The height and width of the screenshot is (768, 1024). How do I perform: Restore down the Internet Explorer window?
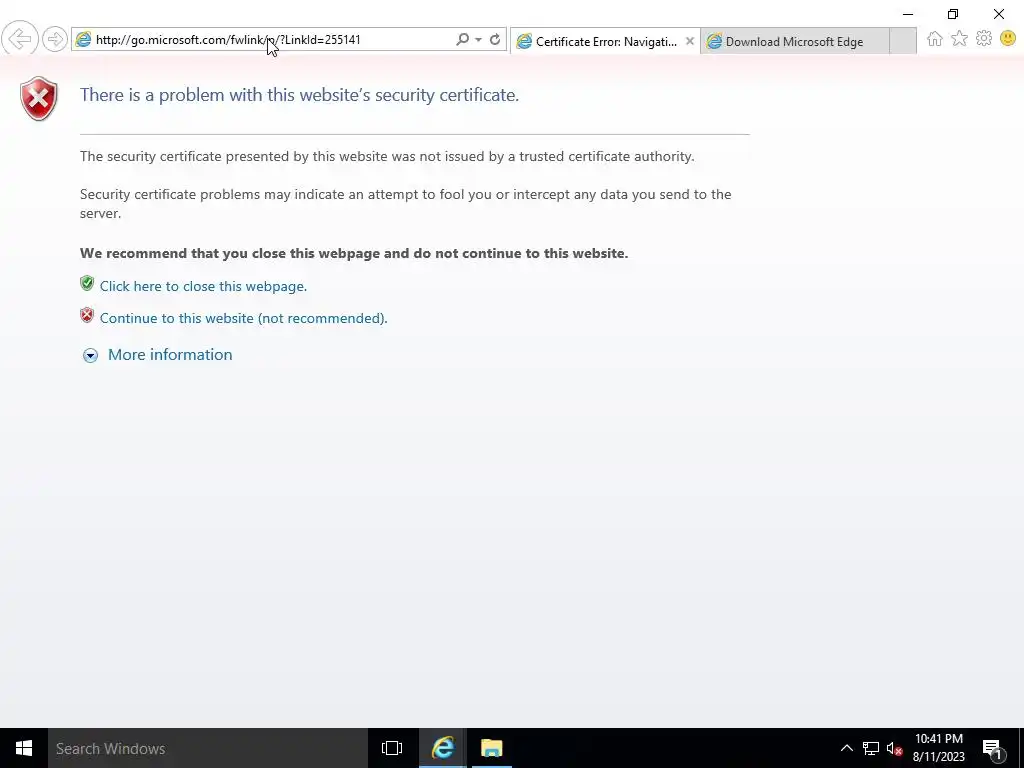tap(953, 14)
